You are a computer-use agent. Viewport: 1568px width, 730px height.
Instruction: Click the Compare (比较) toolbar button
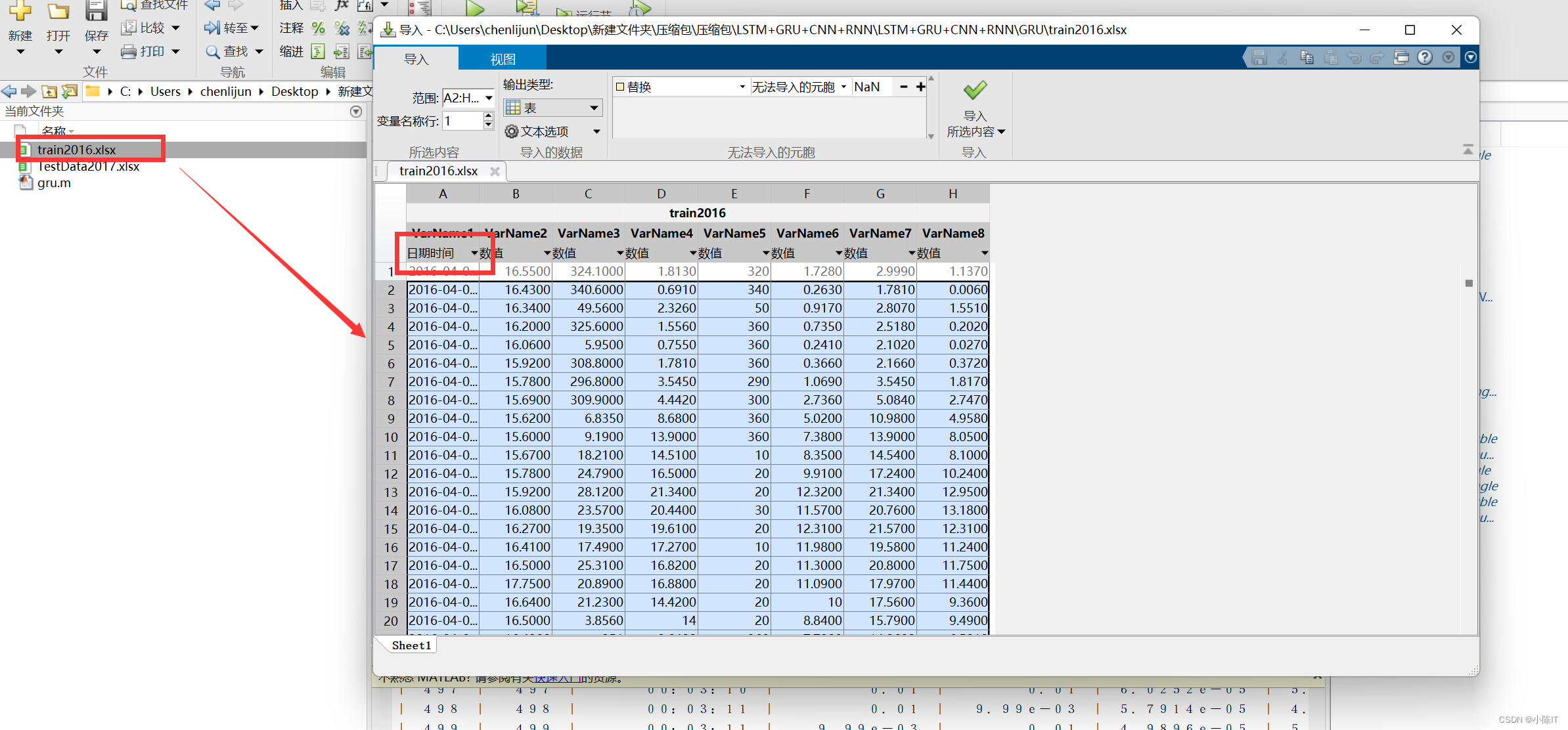point(150,28)
